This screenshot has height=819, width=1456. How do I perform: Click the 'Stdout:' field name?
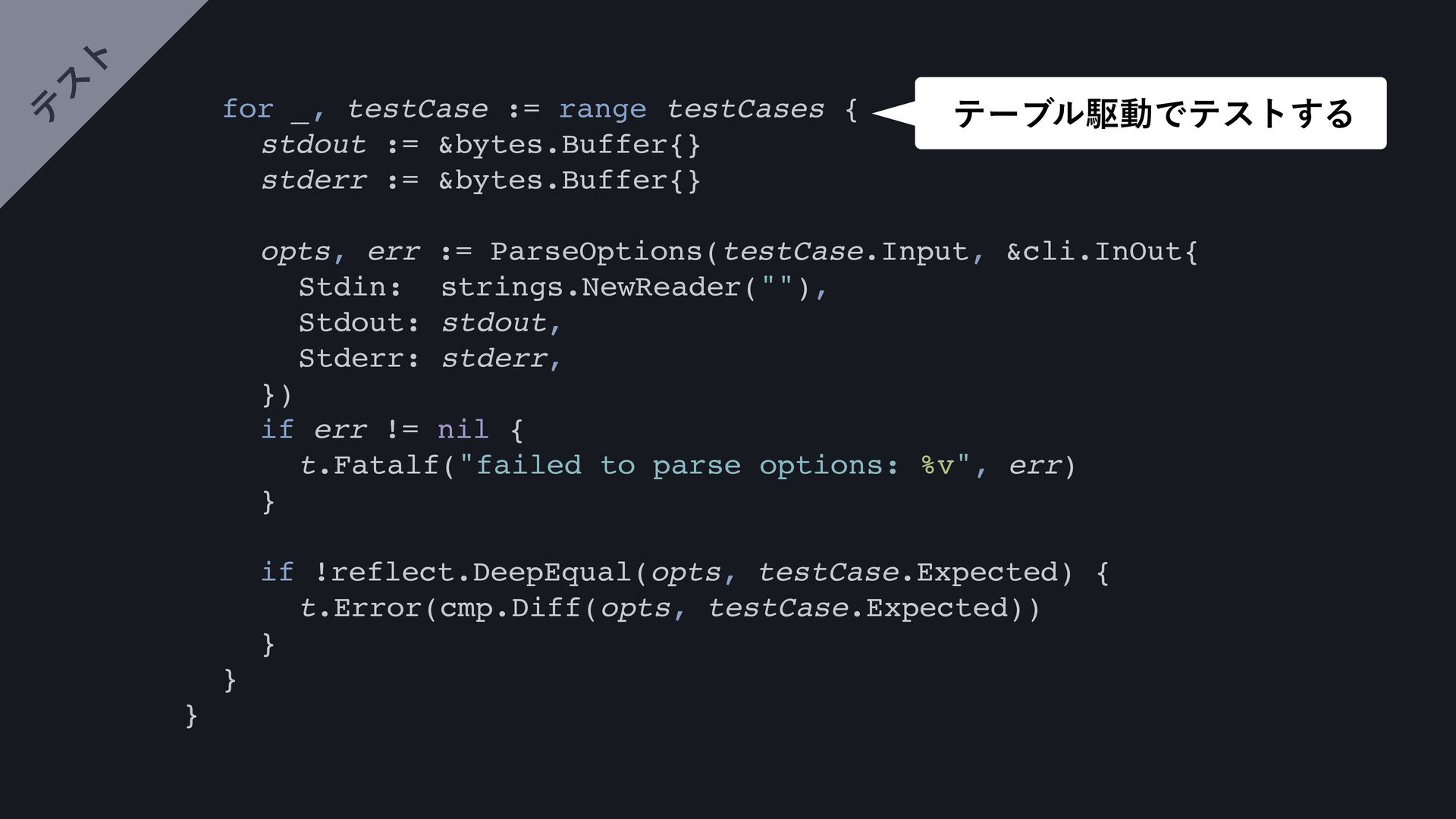pos(359,323)
